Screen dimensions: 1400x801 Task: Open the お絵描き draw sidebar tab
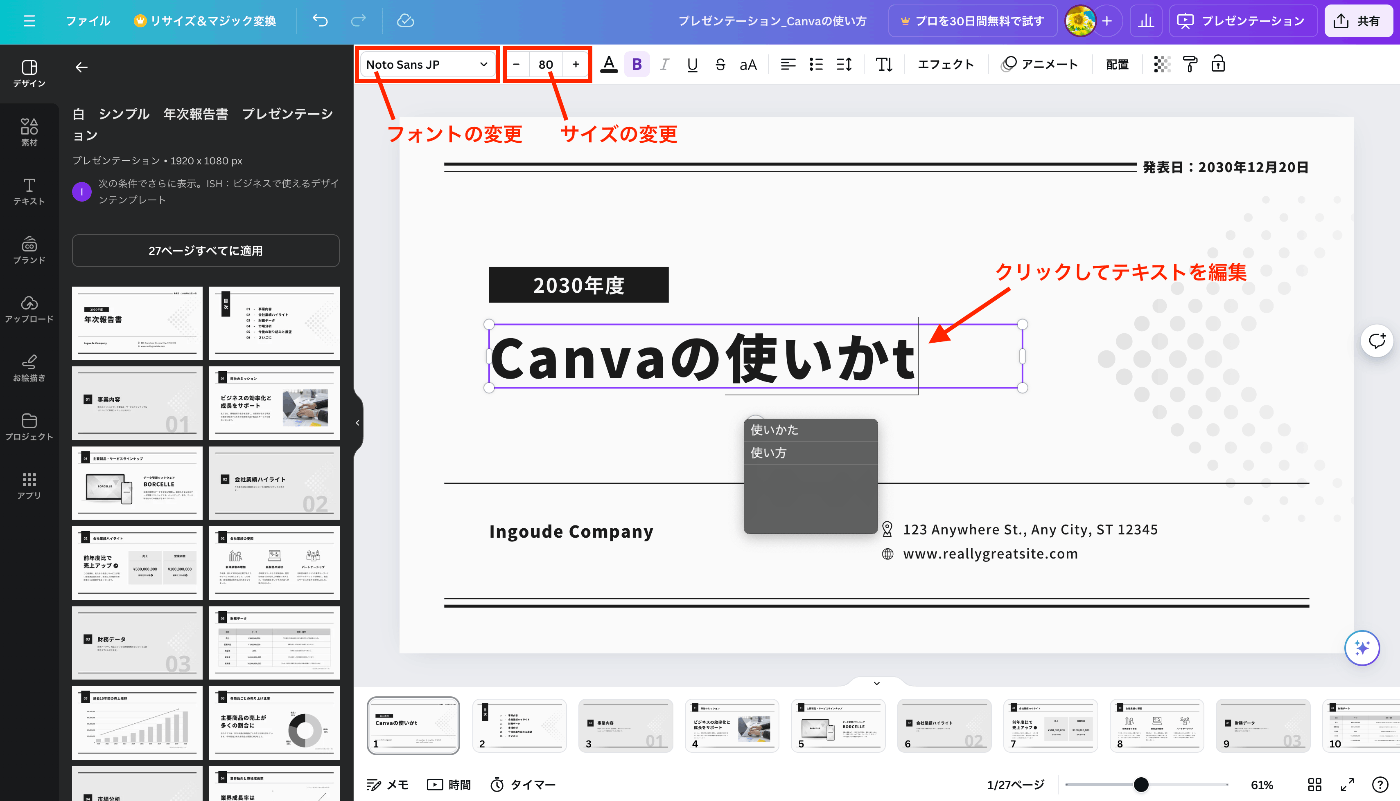pos(29,368)
